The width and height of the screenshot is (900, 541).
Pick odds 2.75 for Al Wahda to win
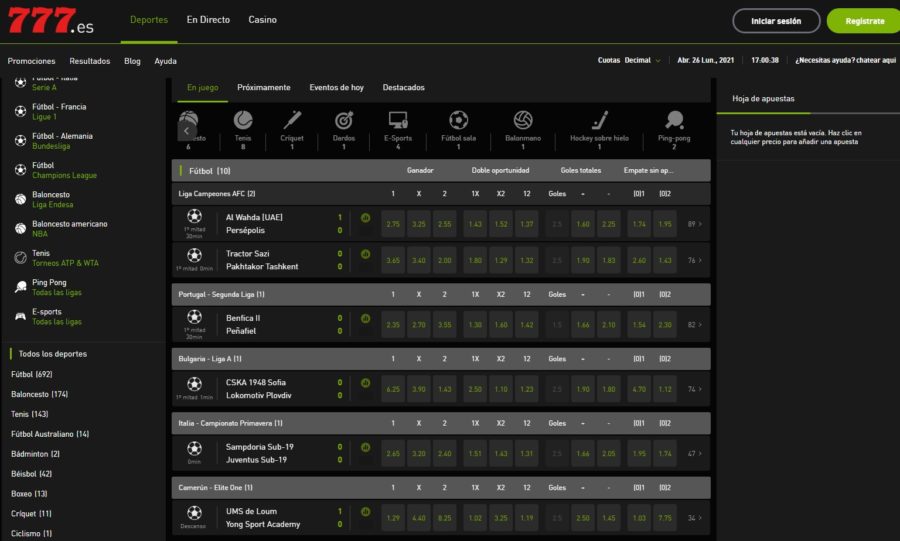(x=393, y=224)
